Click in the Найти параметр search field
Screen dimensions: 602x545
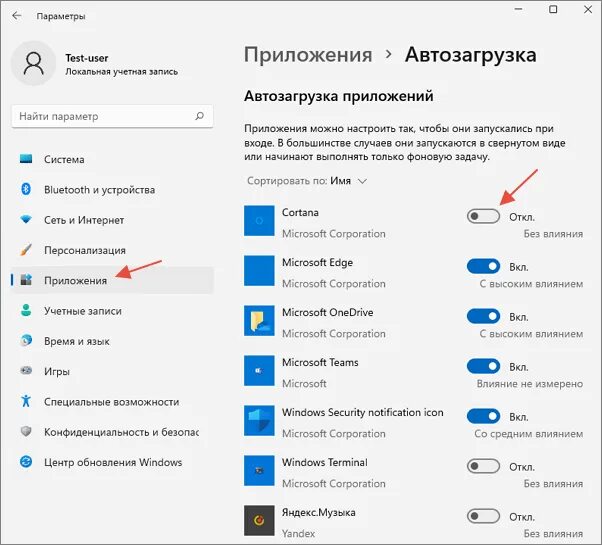112,116
